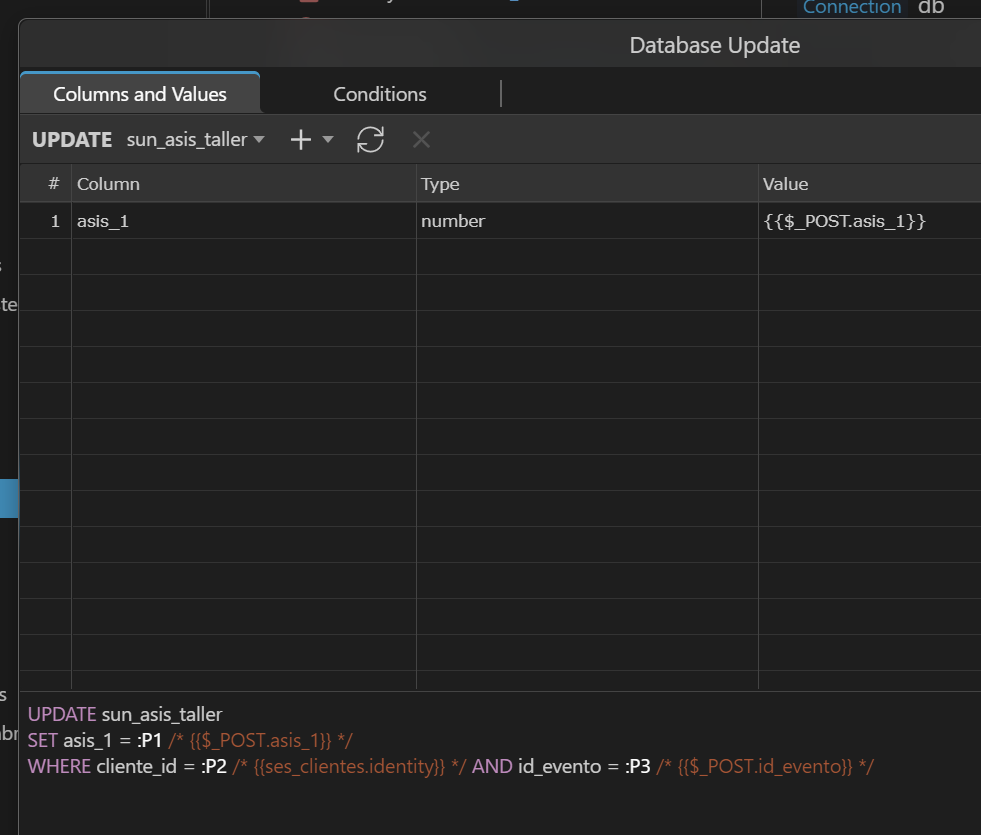Switch to the Conditions tab
Image resolution: width=981 pixels, height=835 pixels.
point(380,93)
